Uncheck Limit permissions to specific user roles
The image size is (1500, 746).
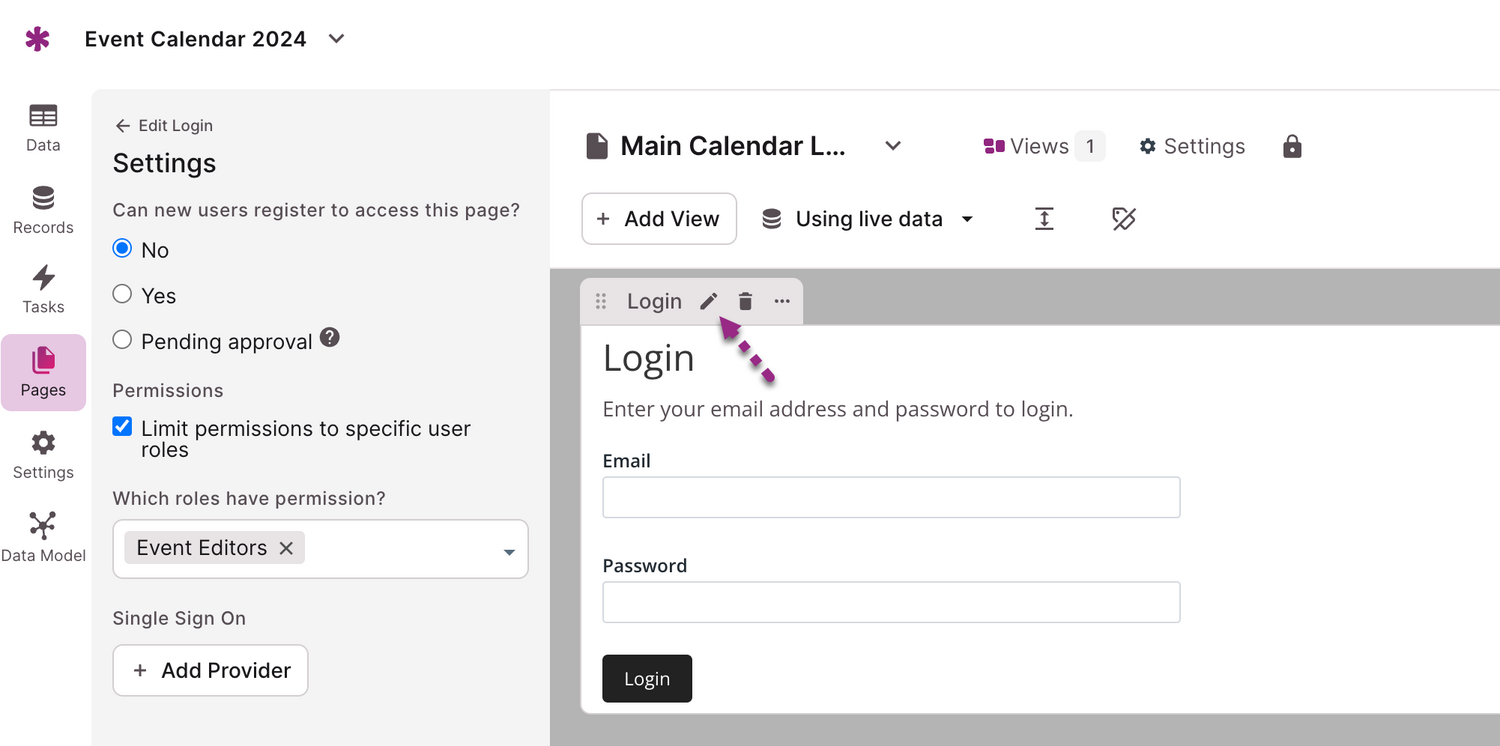pos(122,427)
